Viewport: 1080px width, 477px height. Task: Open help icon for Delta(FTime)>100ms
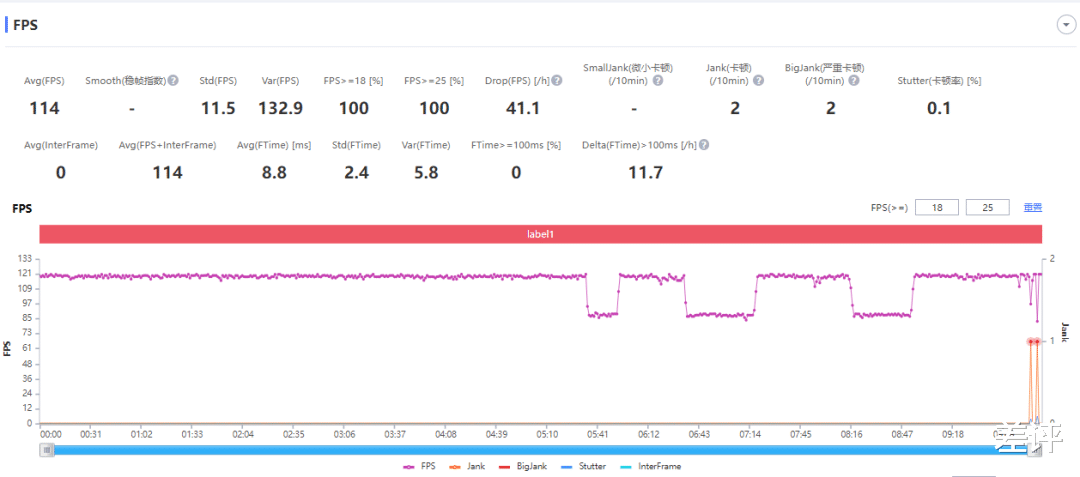pos(704,145)
